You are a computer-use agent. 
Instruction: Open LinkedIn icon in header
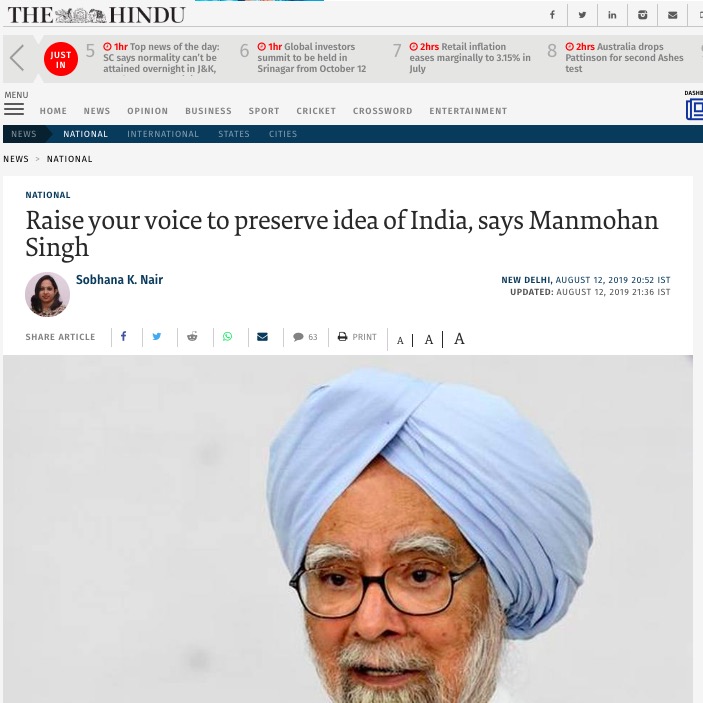612,15
